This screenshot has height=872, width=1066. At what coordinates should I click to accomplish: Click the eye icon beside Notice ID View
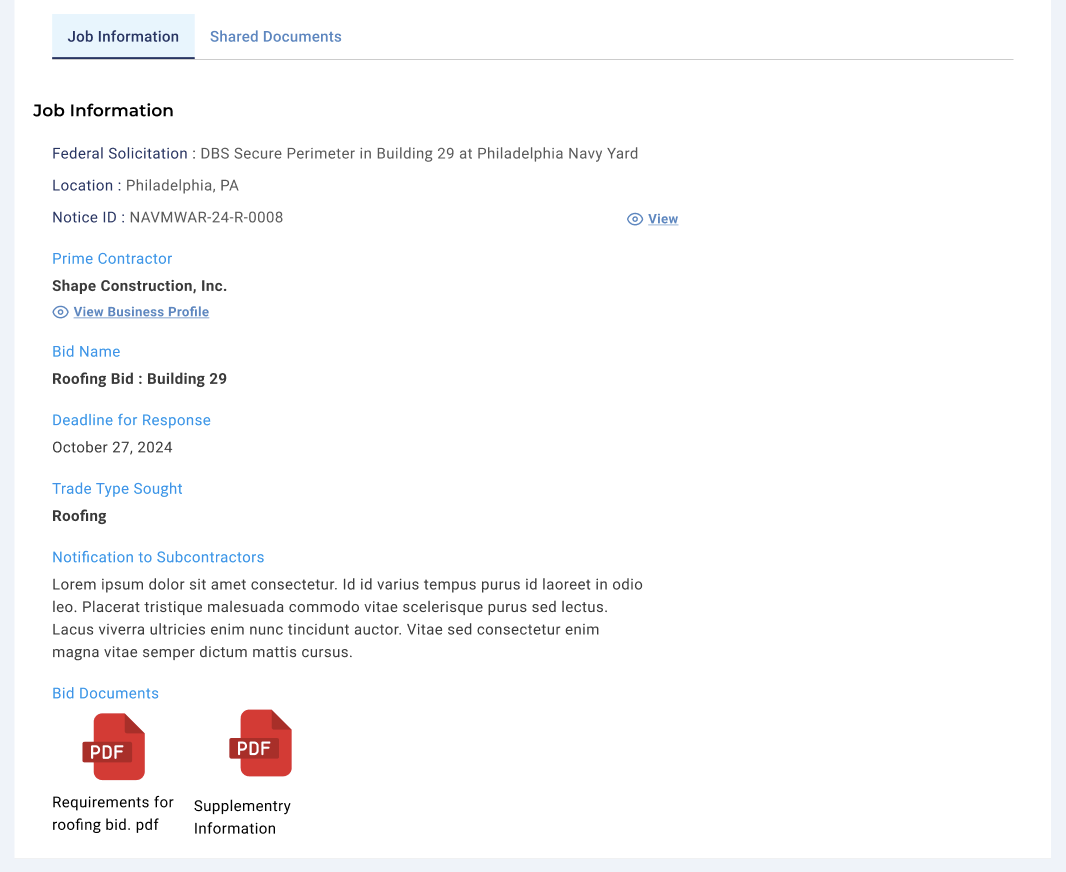(x=635, y=219)
